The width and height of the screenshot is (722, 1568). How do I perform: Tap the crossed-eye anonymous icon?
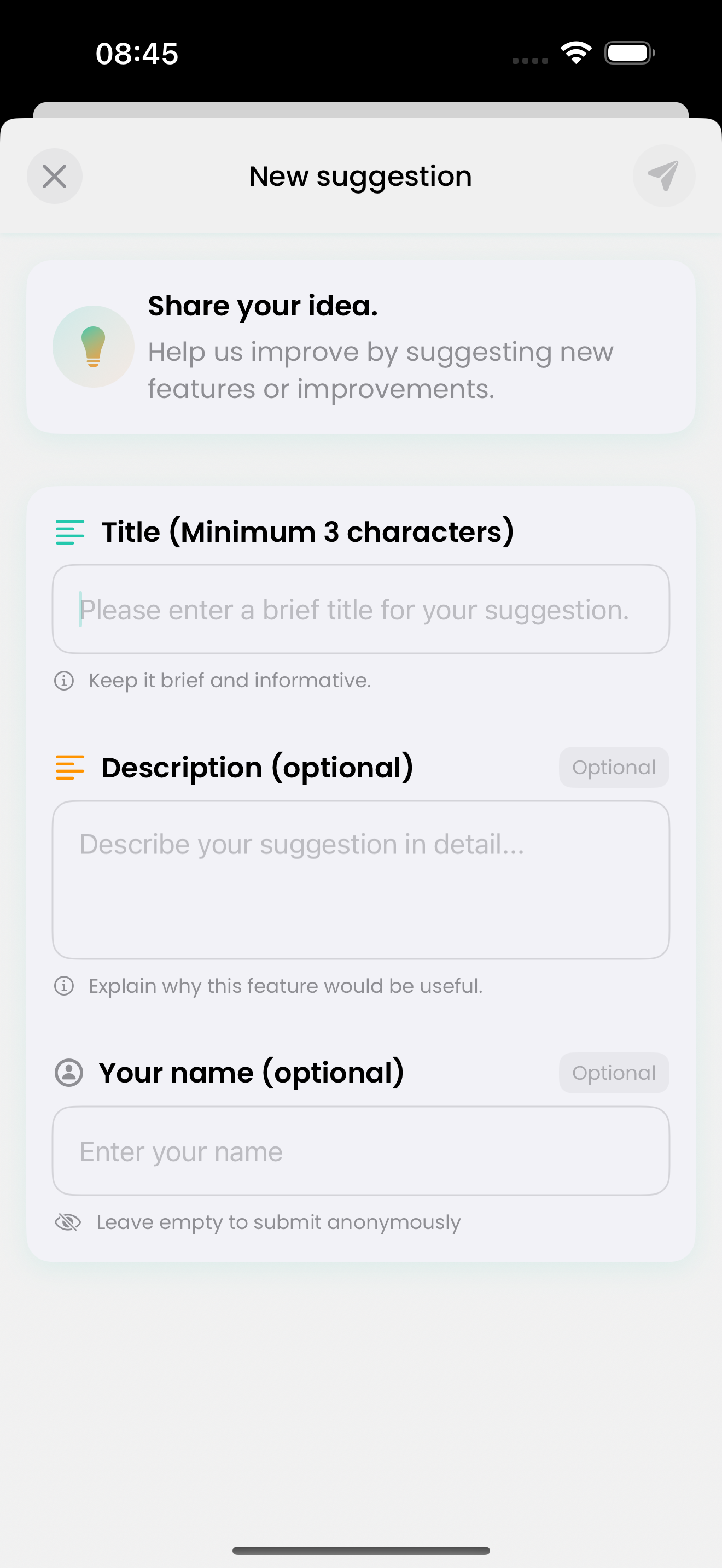pyautogui.click(x=68, y=1222)
